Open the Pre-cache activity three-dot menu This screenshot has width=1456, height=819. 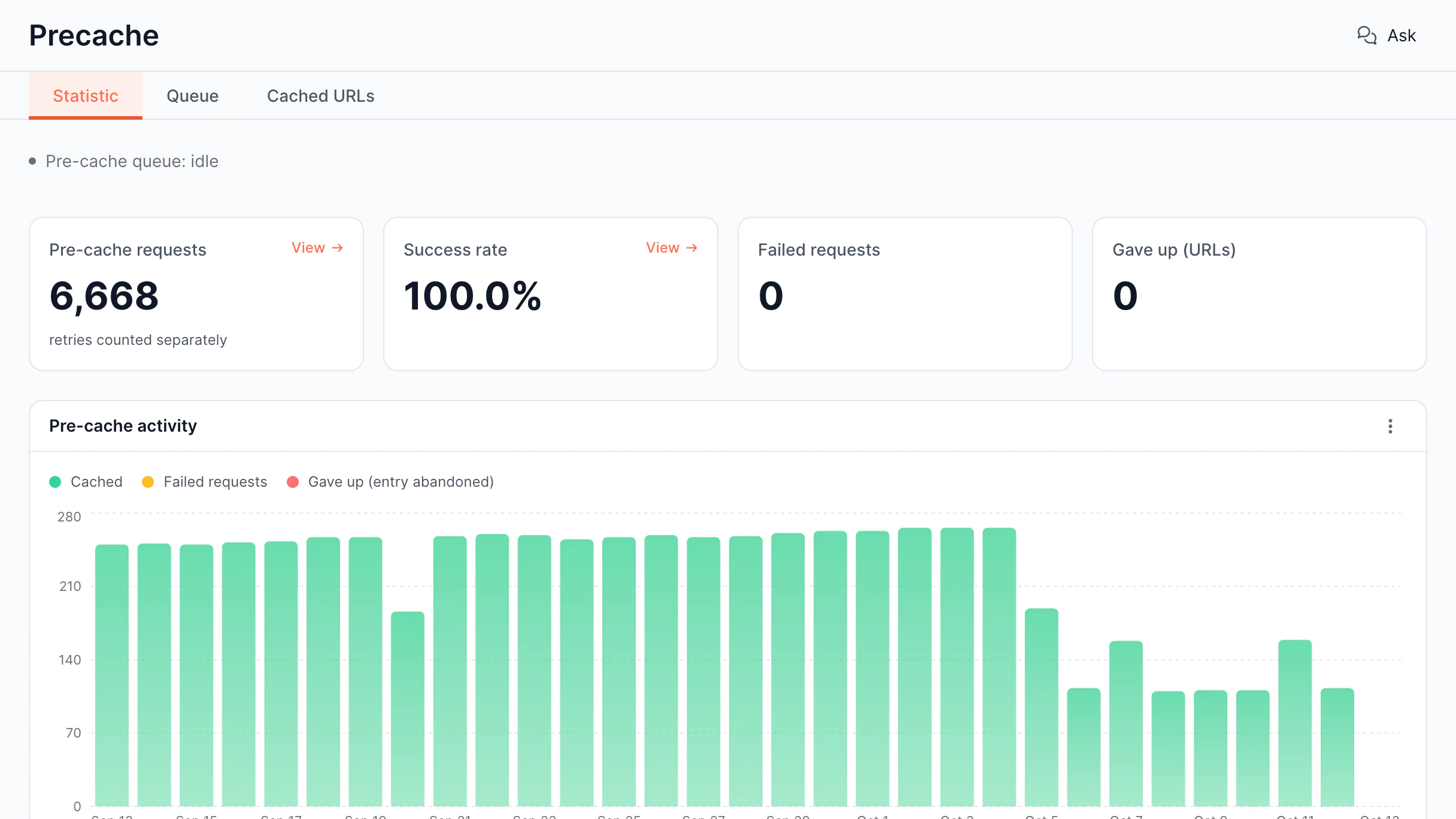point(1390,426)
